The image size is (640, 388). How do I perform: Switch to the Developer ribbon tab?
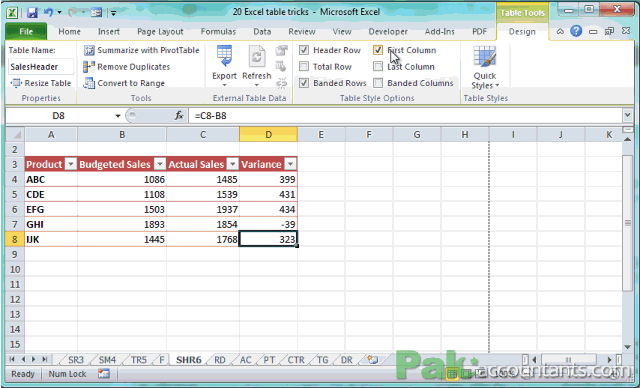pyautogui.click(x=388, y=31)
